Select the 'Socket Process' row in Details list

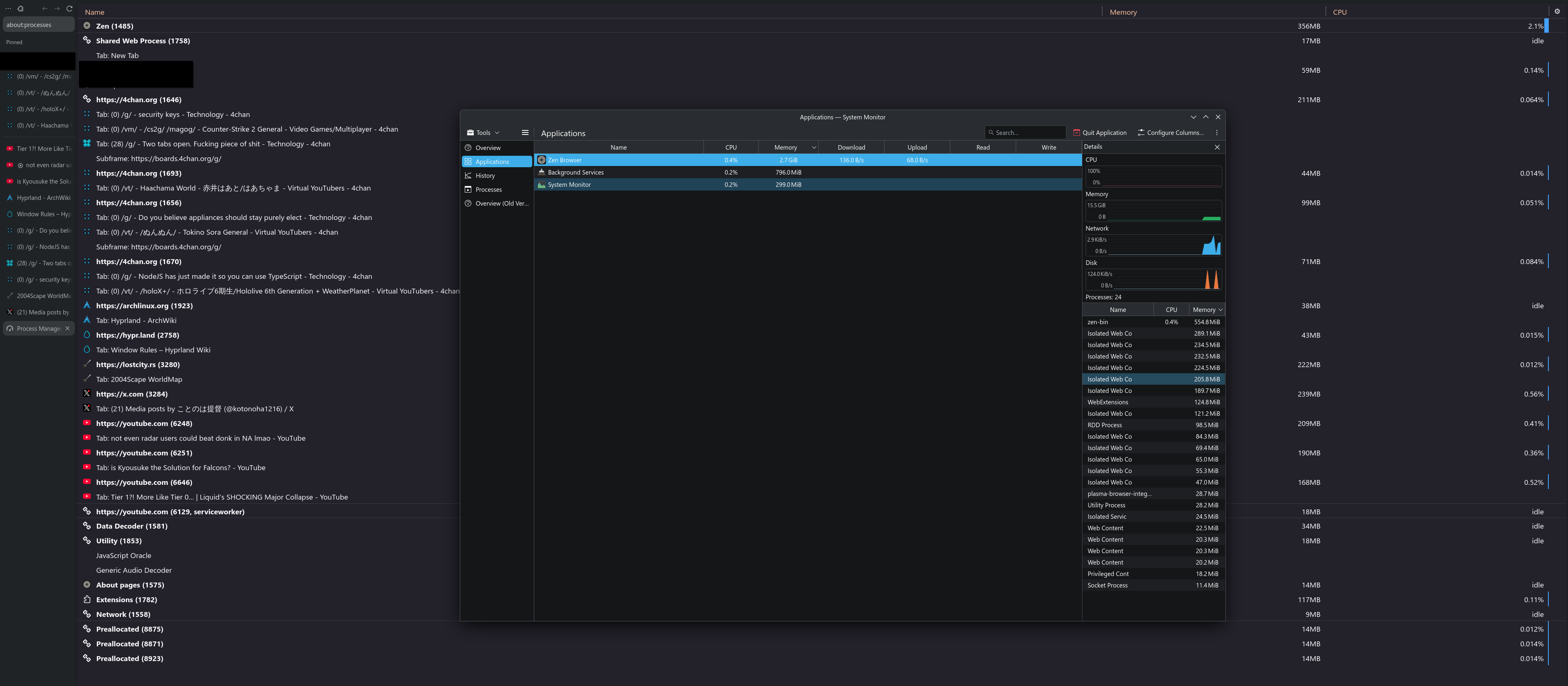tap(1154, 585)
